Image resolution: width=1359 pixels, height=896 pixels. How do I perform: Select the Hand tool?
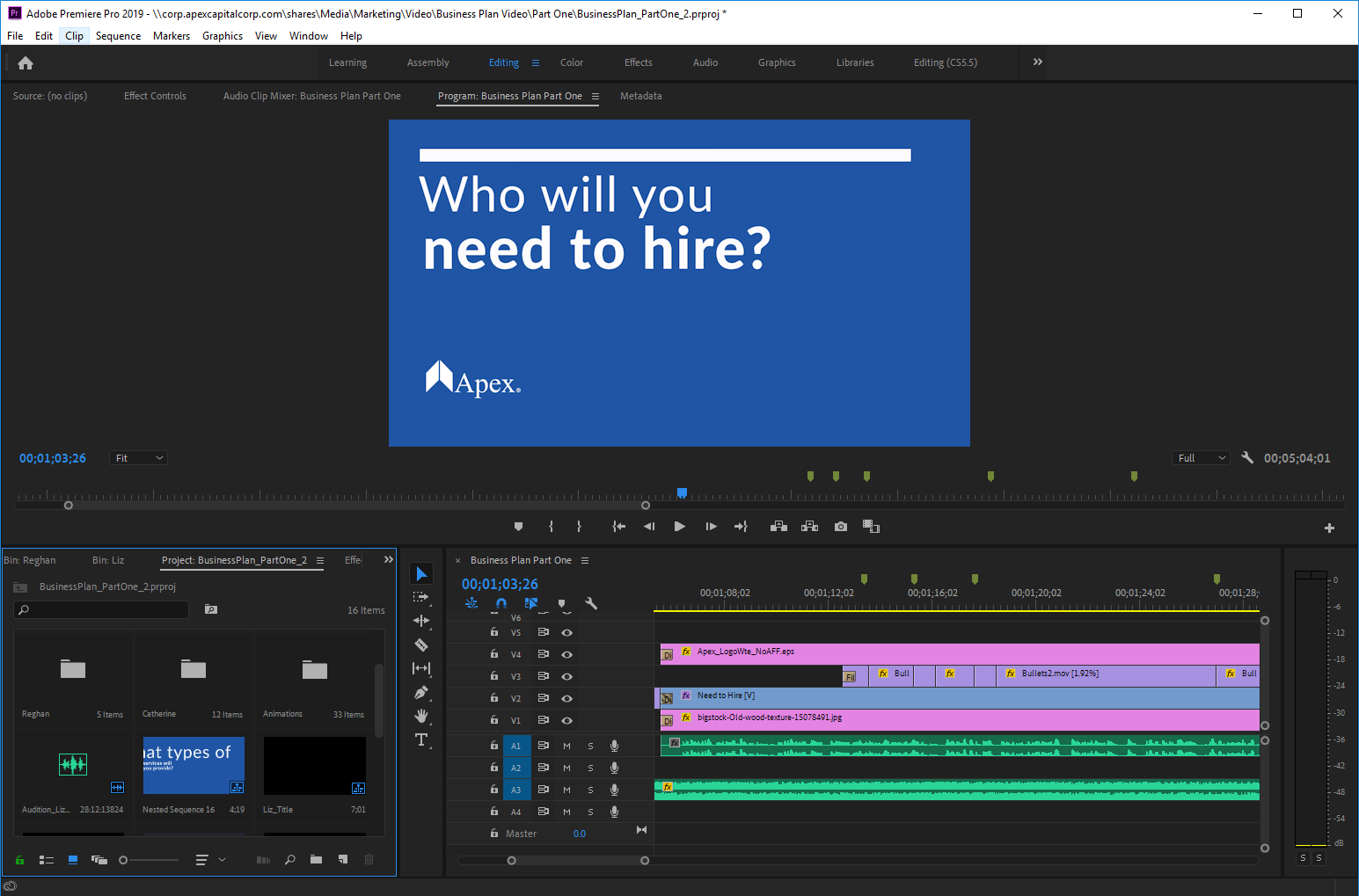[421, 716]
